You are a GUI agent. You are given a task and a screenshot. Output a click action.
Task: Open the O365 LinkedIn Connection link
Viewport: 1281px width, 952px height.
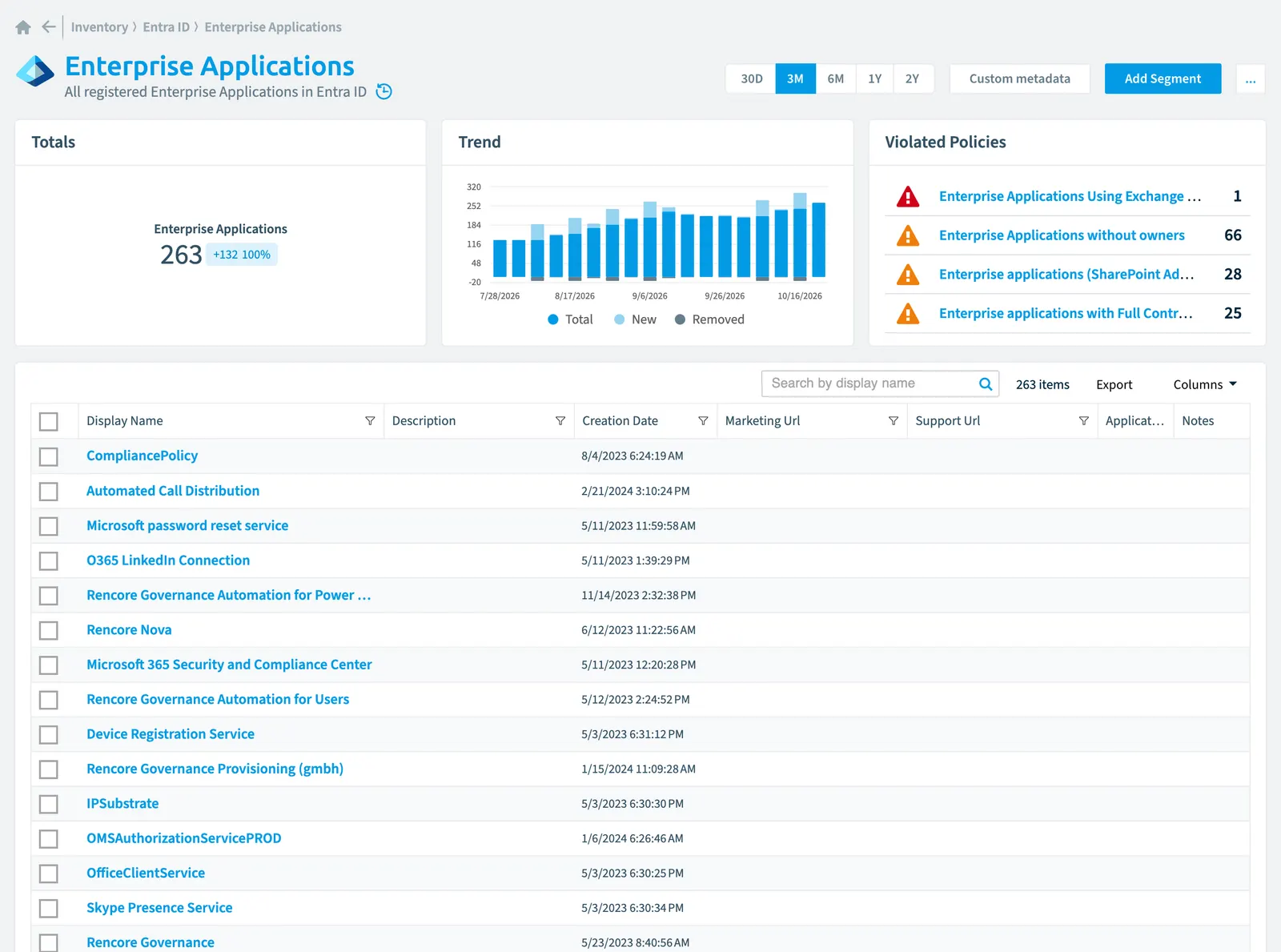point(168,560)
